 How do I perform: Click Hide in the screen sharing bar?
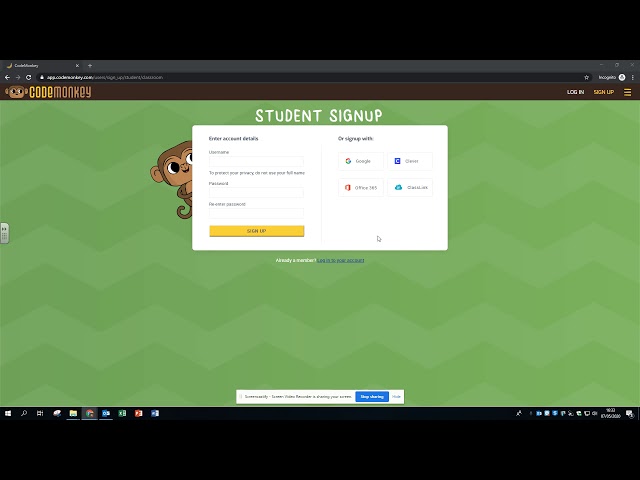396,397
